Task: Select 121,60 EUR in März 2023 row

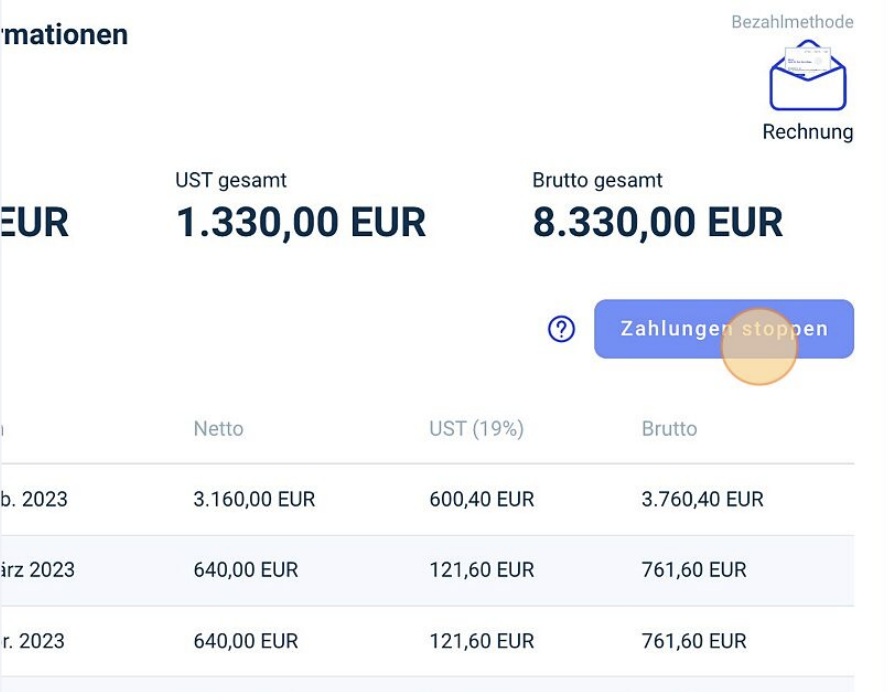Action: tap(482, 570)
